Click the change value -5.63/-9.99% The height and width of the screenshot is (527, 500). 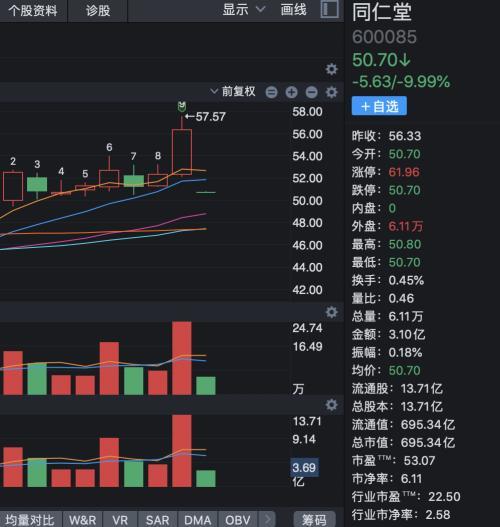click(401, 82)
